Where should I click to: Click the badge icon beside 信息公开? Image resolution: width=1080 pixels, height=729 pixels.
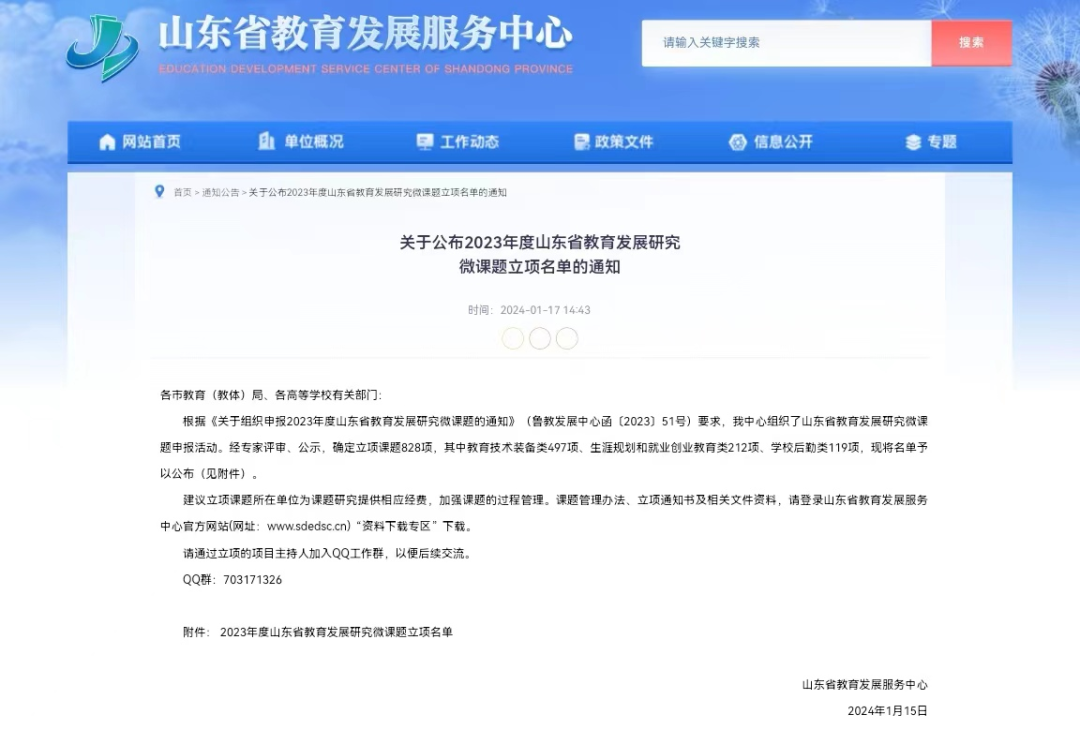pyautogui.click(x=738, y=142)
